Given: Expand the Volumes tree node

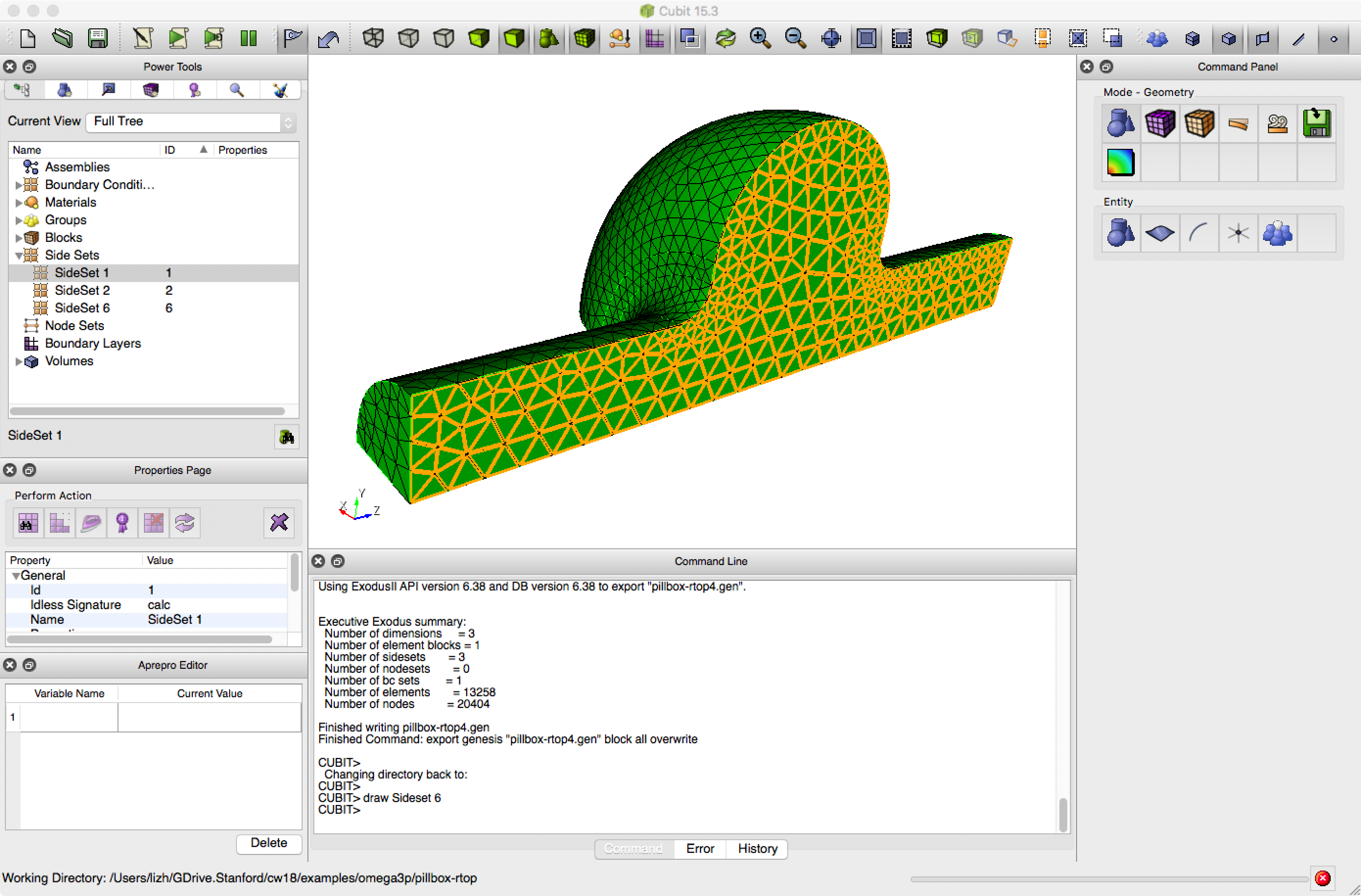Looking at the screenshot, I should tap(18, 361).
